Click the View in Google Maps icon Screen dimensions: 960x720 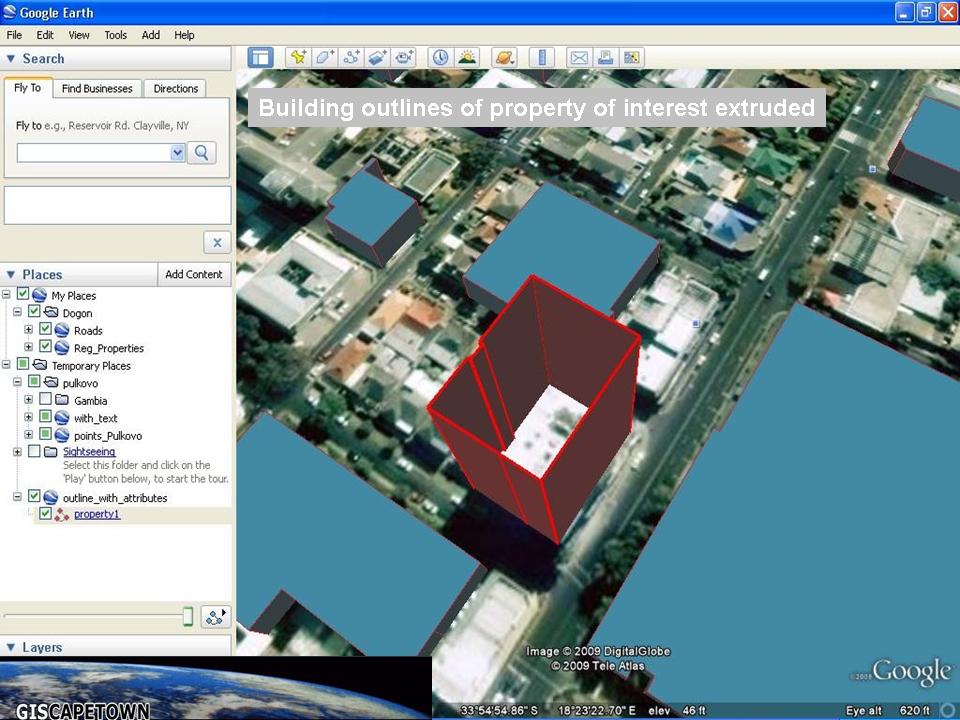coord(631,58)
